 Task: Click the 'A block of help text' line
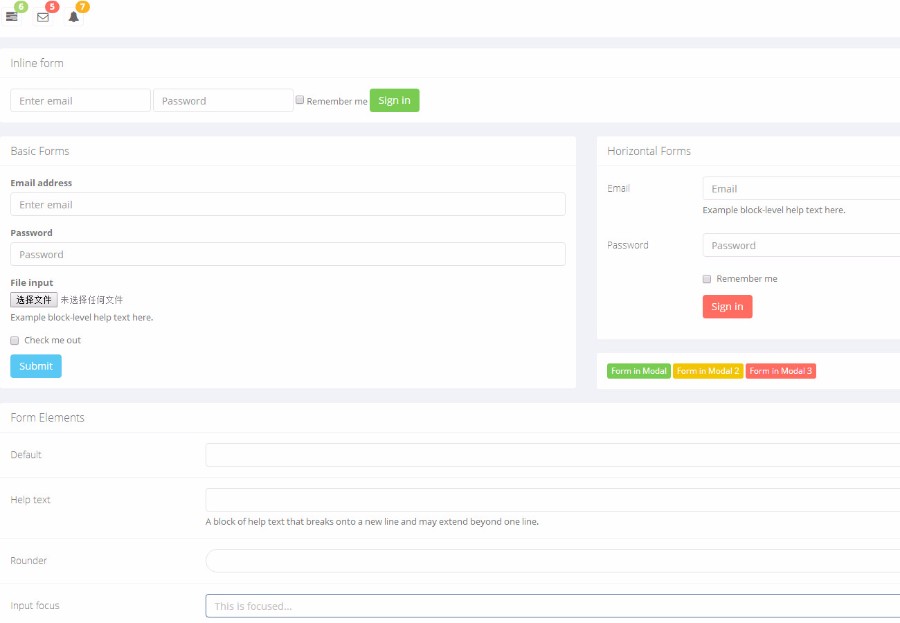click(372, 522)
